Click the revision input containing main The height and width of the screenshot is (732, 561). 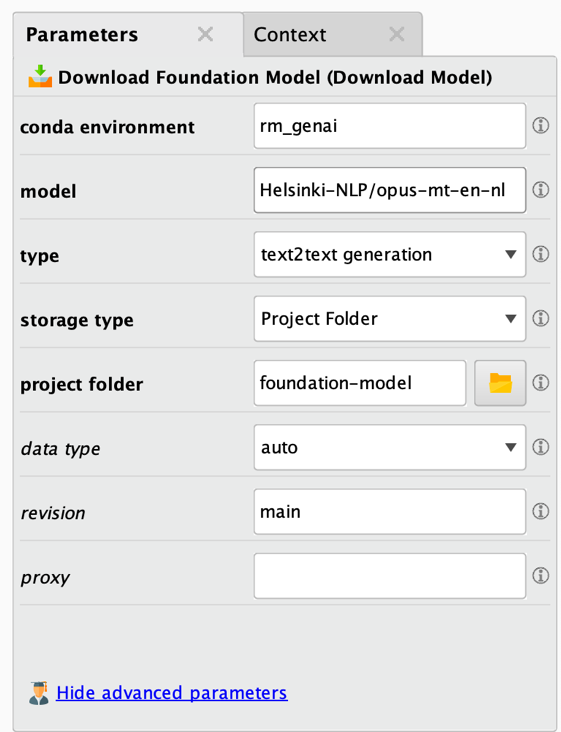[x=390, y=512]
